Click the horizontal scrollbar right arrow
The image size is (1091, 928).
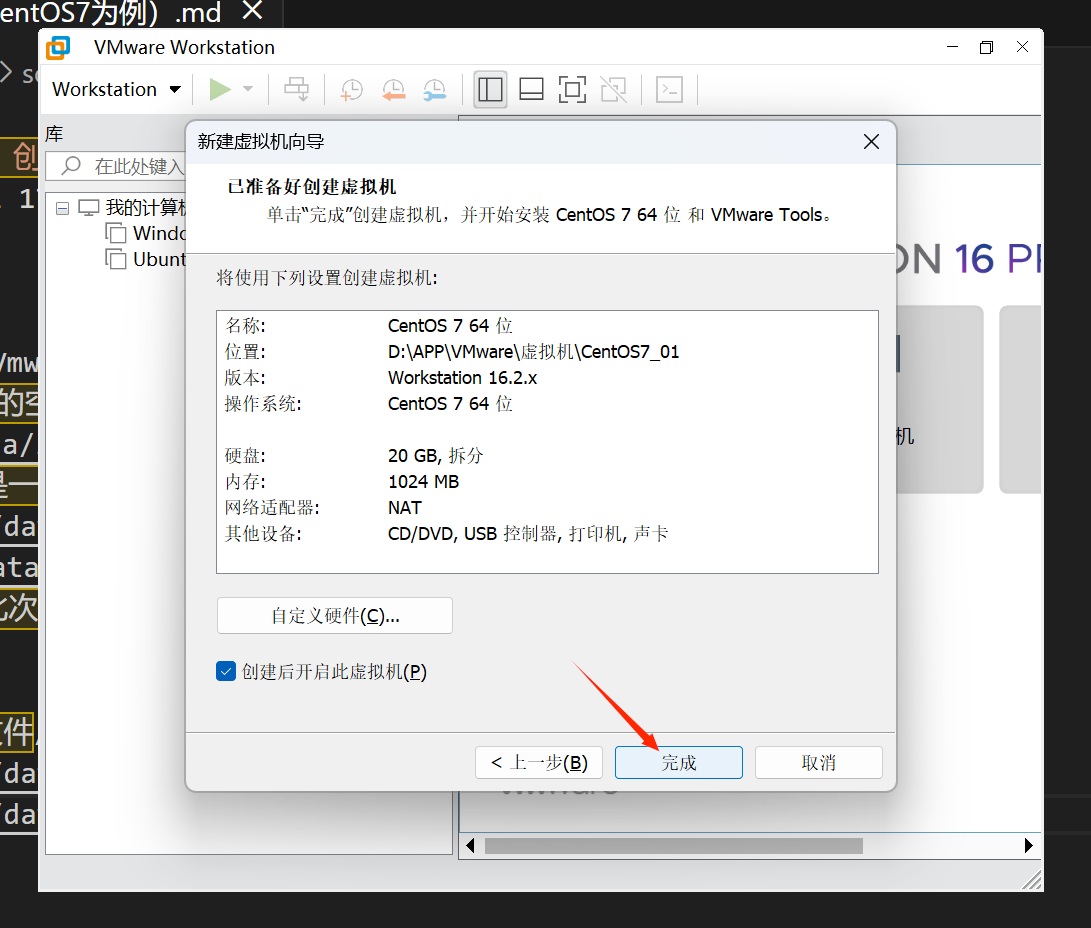click(x=1029, y=845)
